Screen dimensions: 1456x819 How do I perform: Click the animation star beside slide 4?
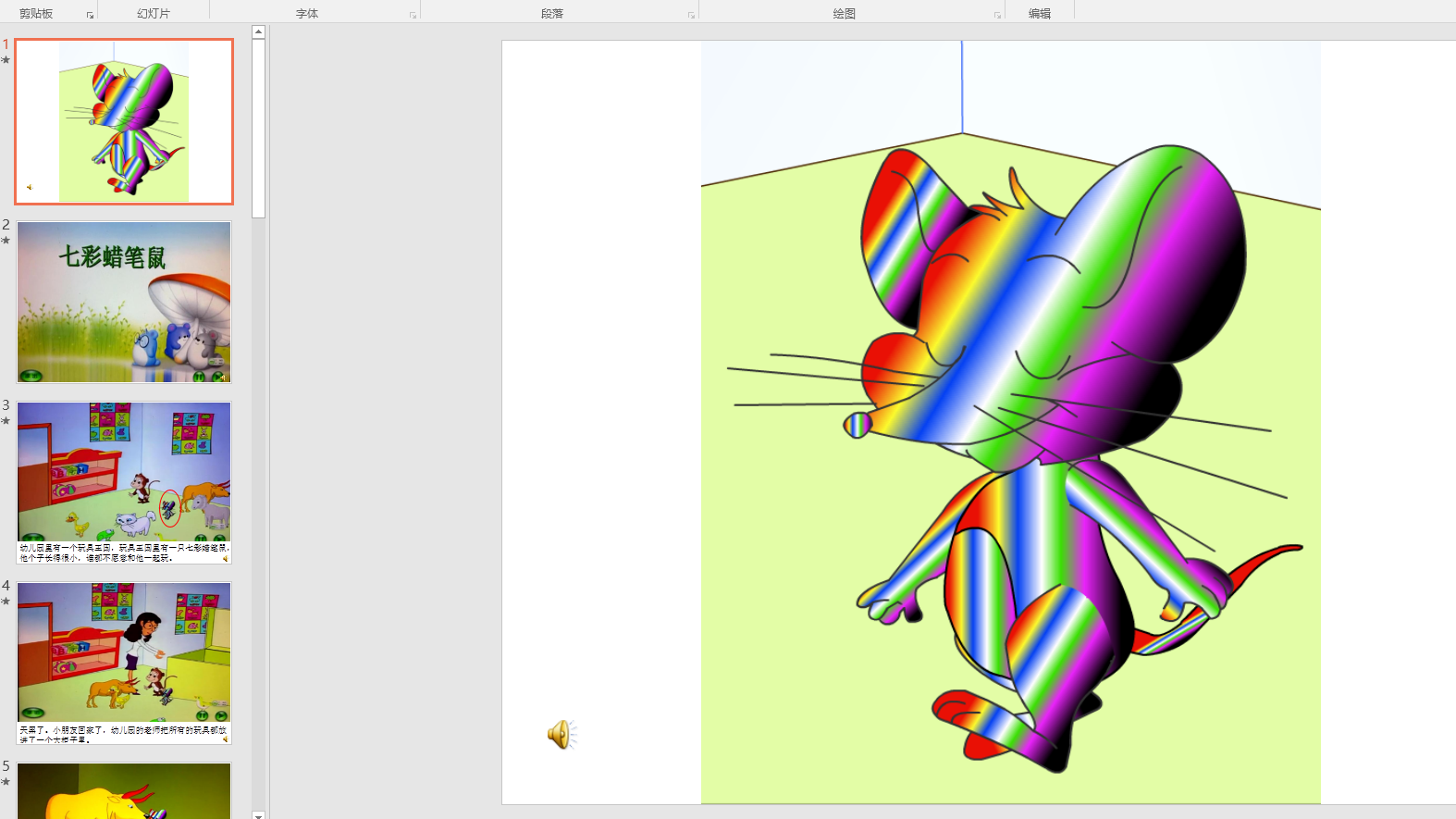(6, 602)
